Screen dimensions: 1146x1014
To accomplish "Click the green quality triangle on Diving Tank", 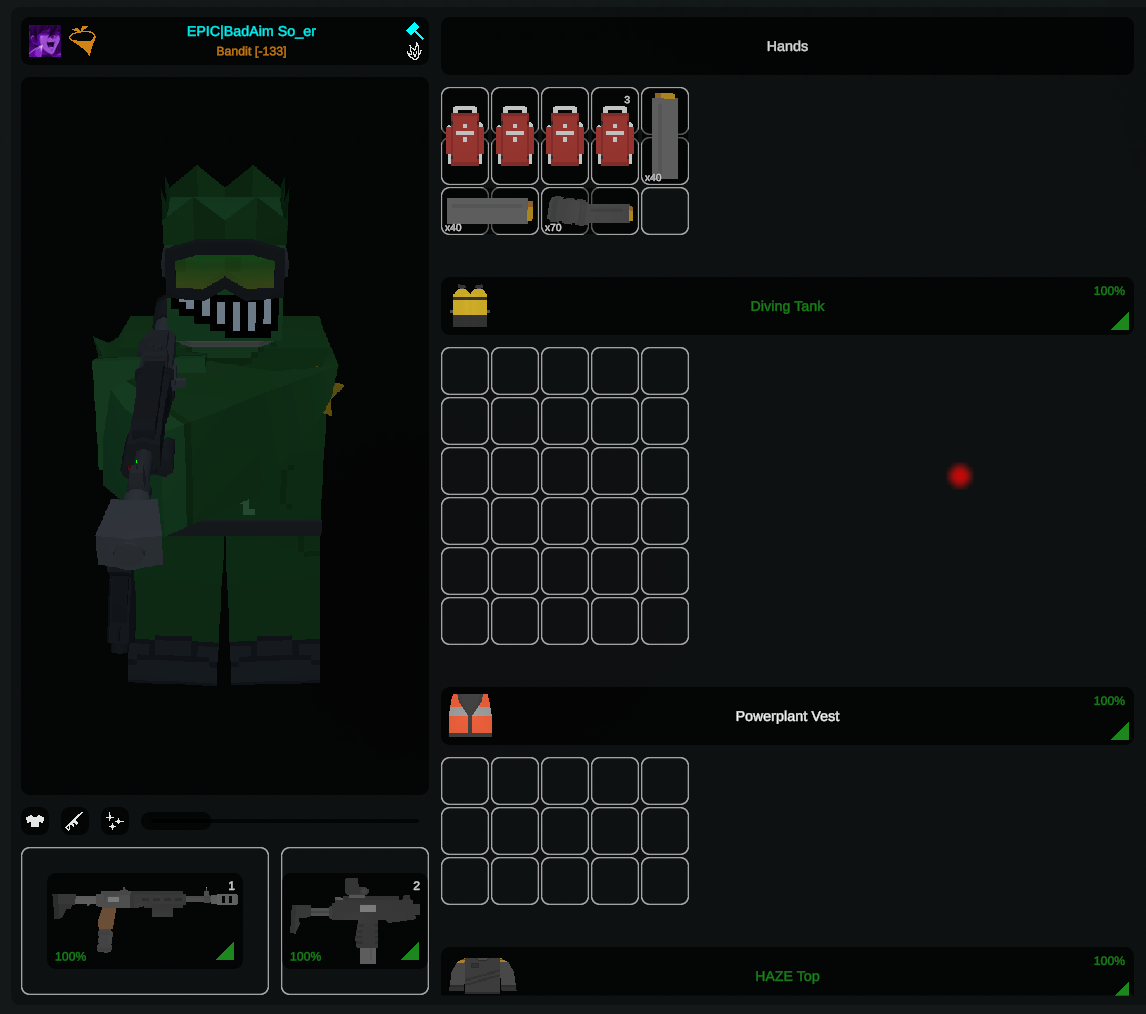I will pos(1121,322).
